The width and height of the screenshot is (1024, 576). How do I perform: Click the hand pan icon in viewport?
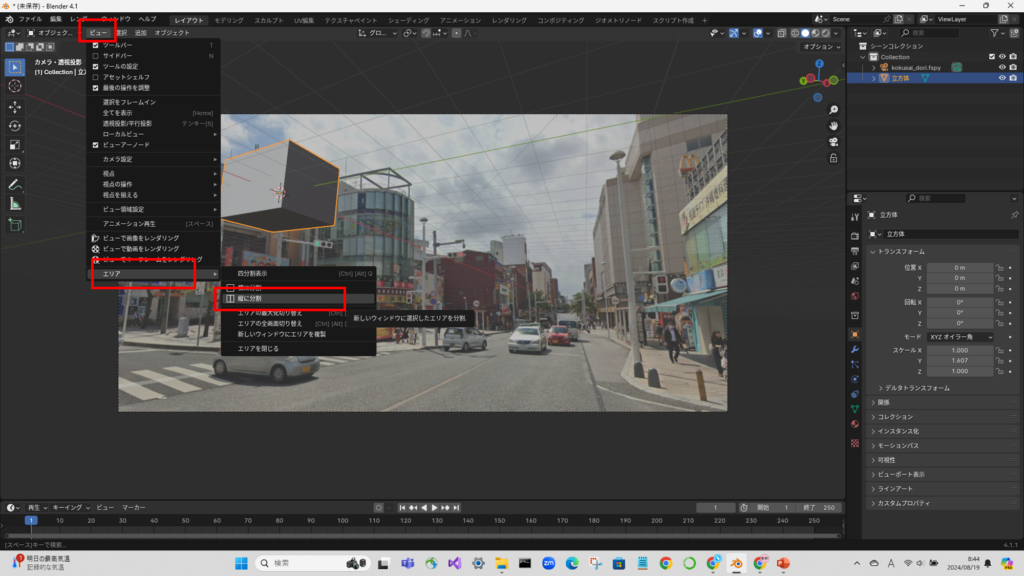coord(832,125)
